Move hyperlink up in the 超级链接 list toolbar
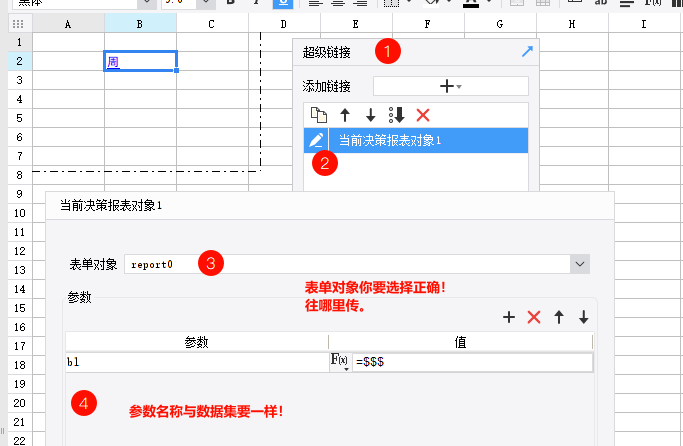683x446 pixels. point(345,115)
